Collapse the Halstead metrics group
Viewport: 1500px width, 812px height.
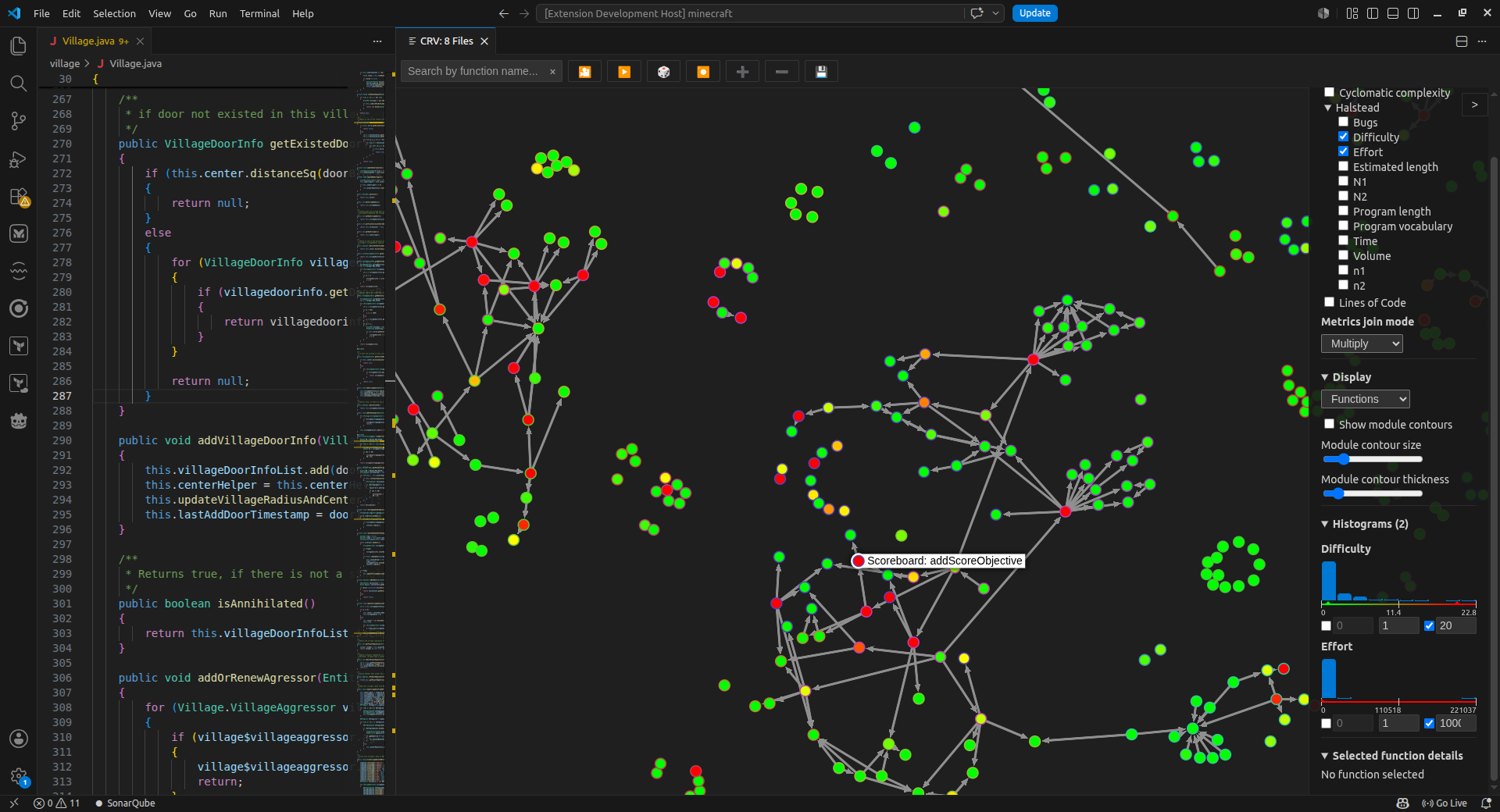coord(1327,108)
